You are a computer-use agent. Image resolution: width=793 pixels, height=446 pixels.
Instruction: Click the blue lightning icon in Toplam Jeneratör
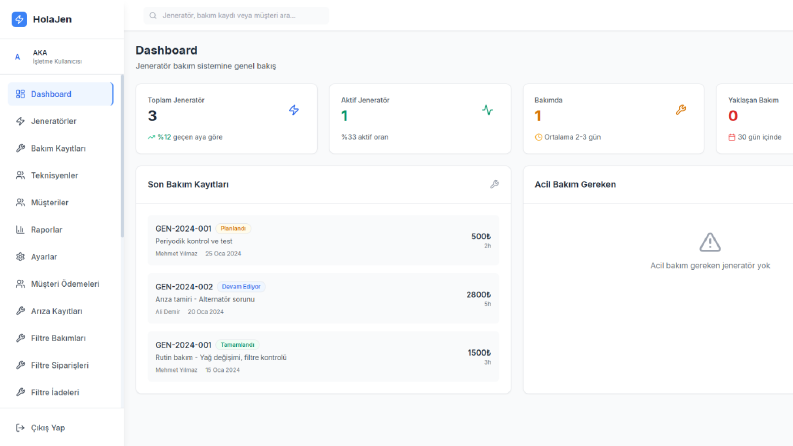tap(294, 110)
